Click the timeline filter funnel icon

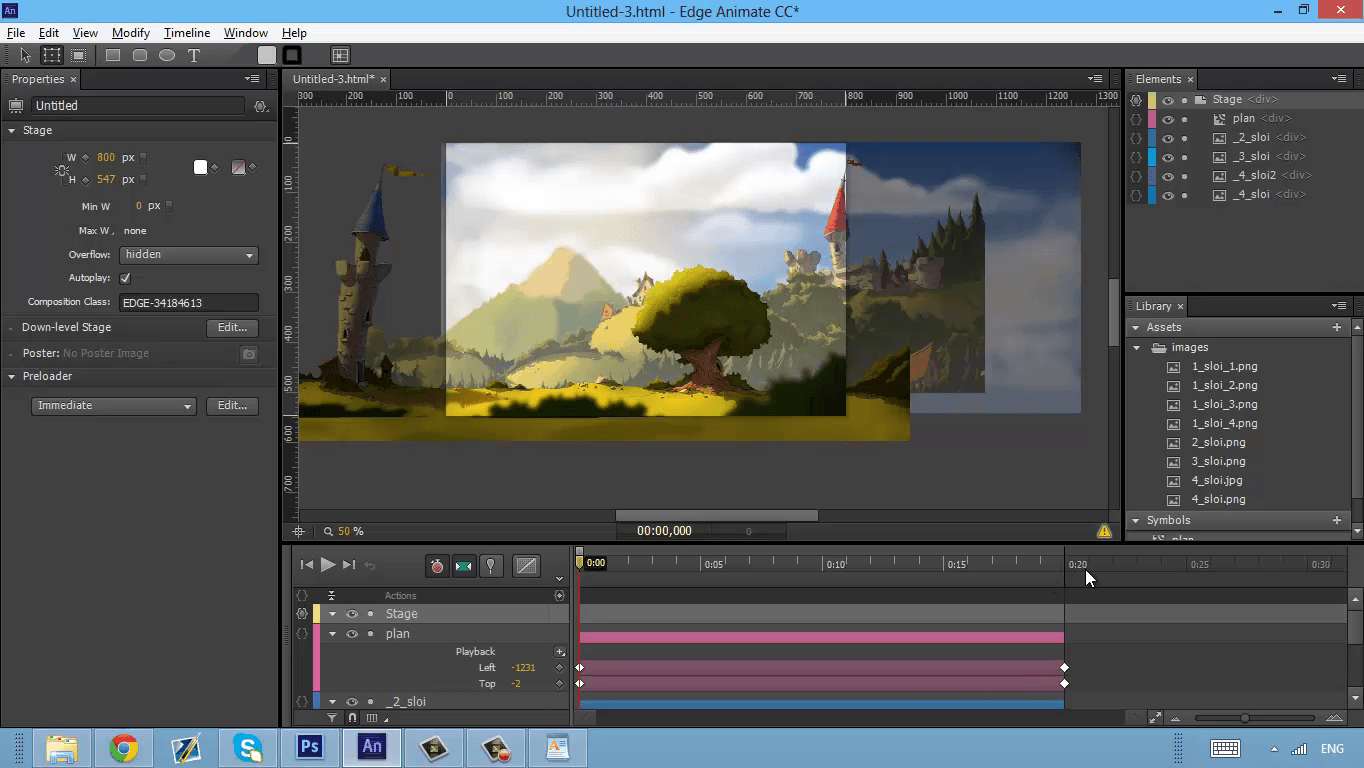tap(333, 718)
